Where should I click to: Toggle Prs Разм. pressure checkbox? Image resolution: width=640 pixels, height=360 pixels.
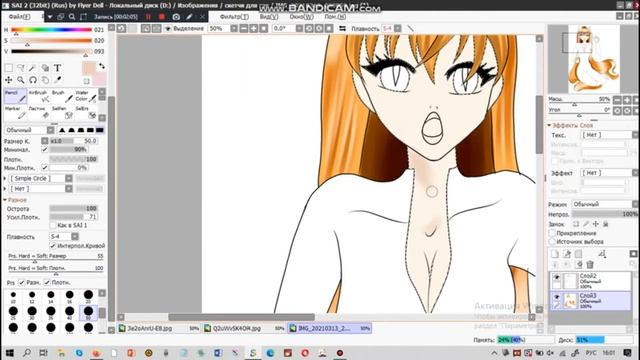pyautogui.click(x=22, y=282)
